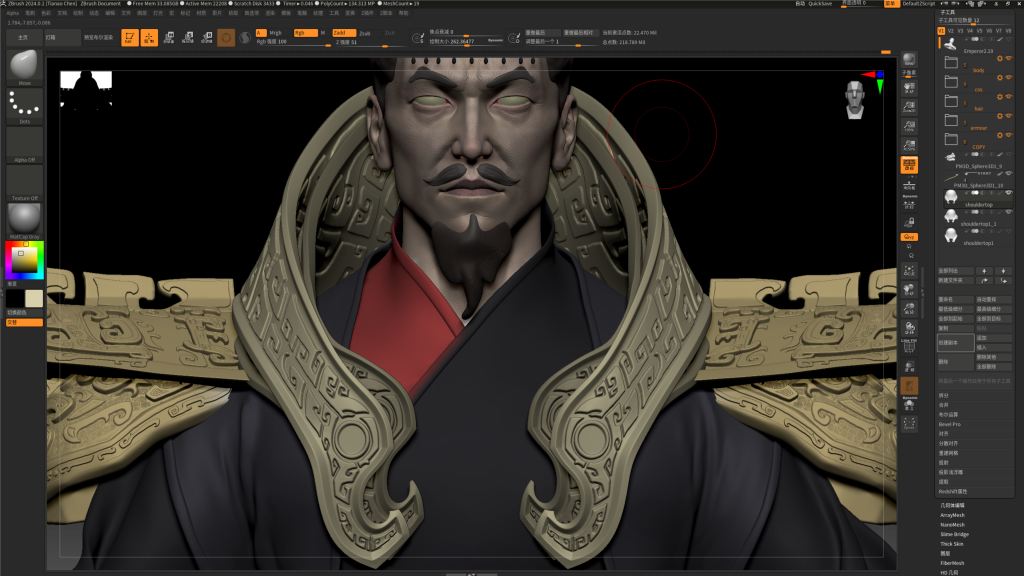Expand the hair subtool folder
Viewport: 1024px width, 576px height.
952,101
